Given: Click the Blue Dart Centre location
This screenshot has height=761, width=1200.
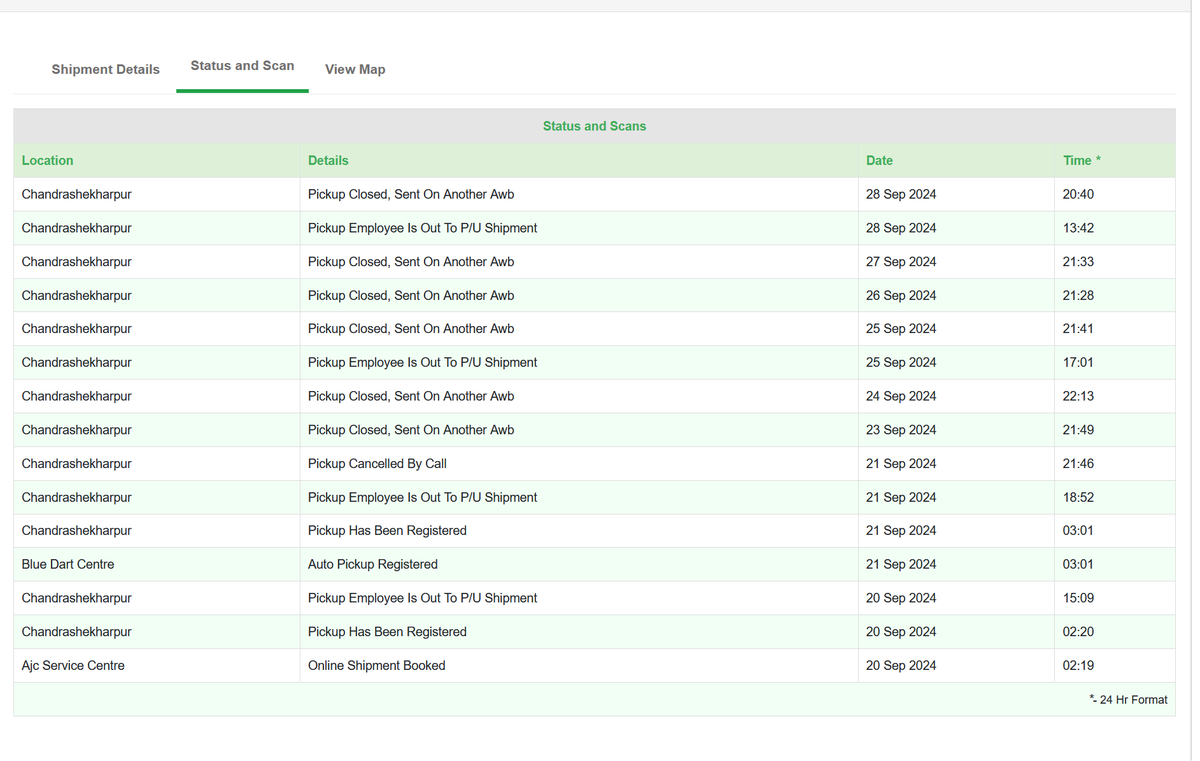Looking at the screenshot, I should point(68,564).
